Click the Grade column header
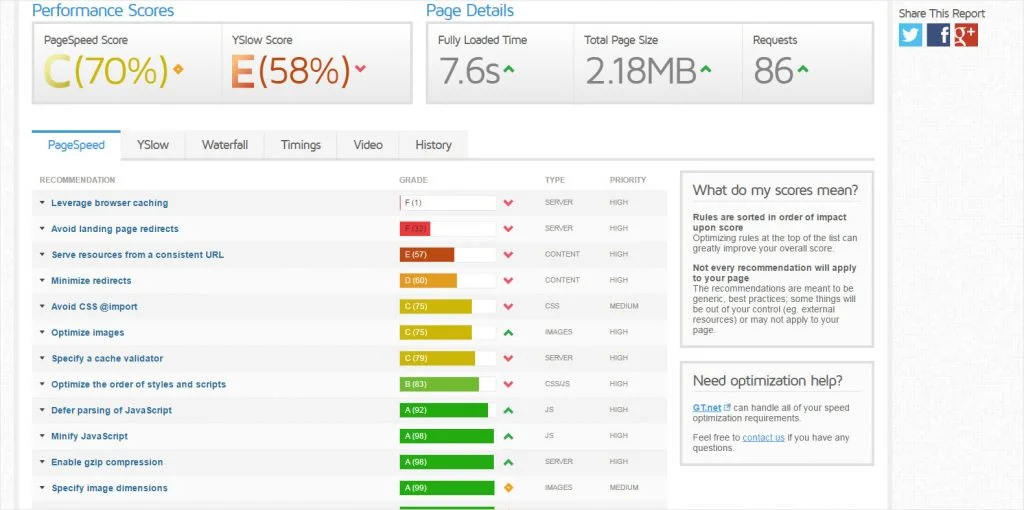Image resolution: width=1024 pixels, height=510 pixels. [x=413, y=180]
